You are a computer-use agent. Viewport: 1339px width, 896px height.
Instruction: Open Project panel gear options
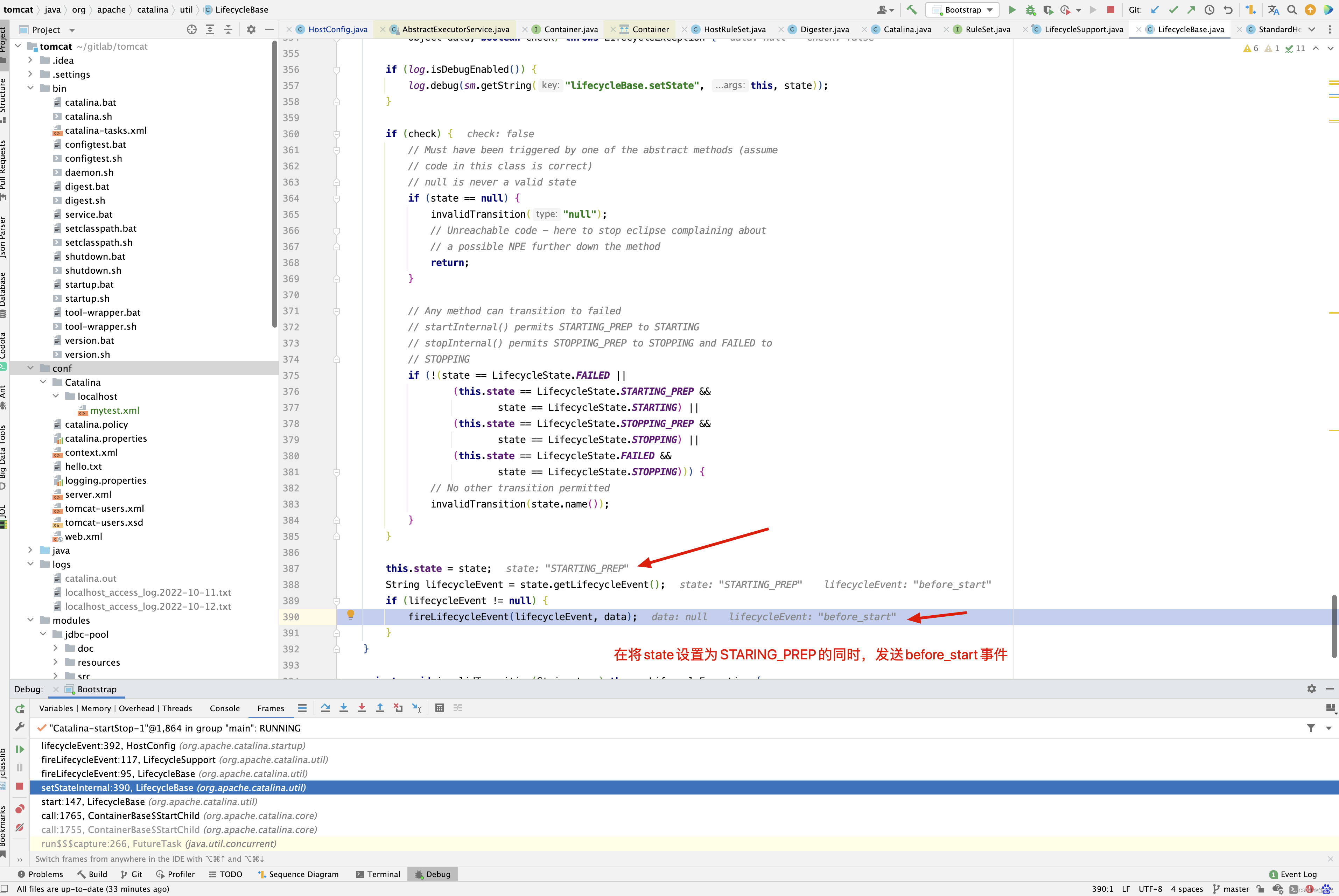(x=251, y=30)
